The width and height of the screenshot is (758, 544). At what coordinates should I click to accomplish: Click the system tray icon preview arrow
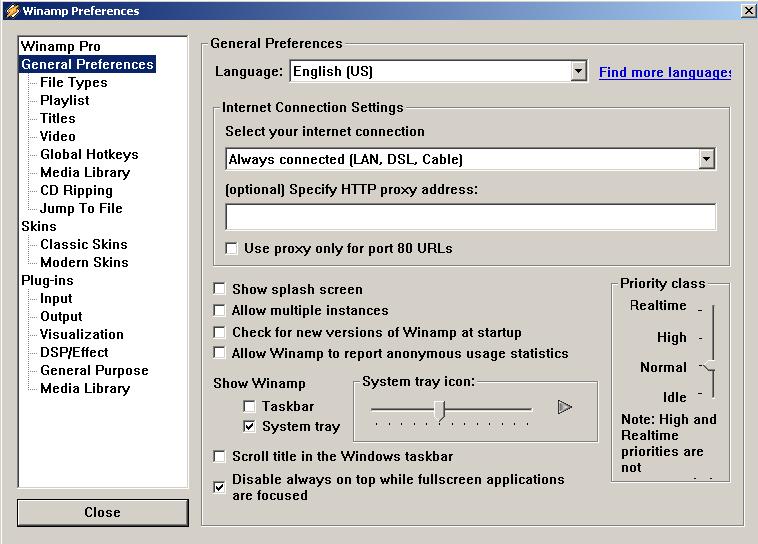tap(564, 407)
